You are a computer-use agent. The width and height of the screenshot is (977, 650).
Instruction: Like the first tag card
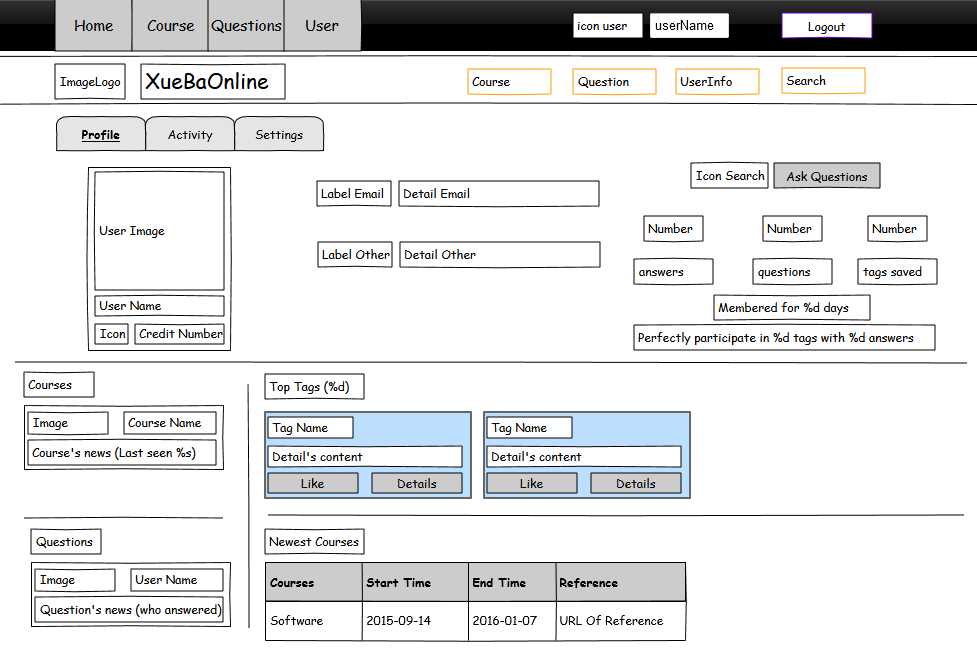313,483
